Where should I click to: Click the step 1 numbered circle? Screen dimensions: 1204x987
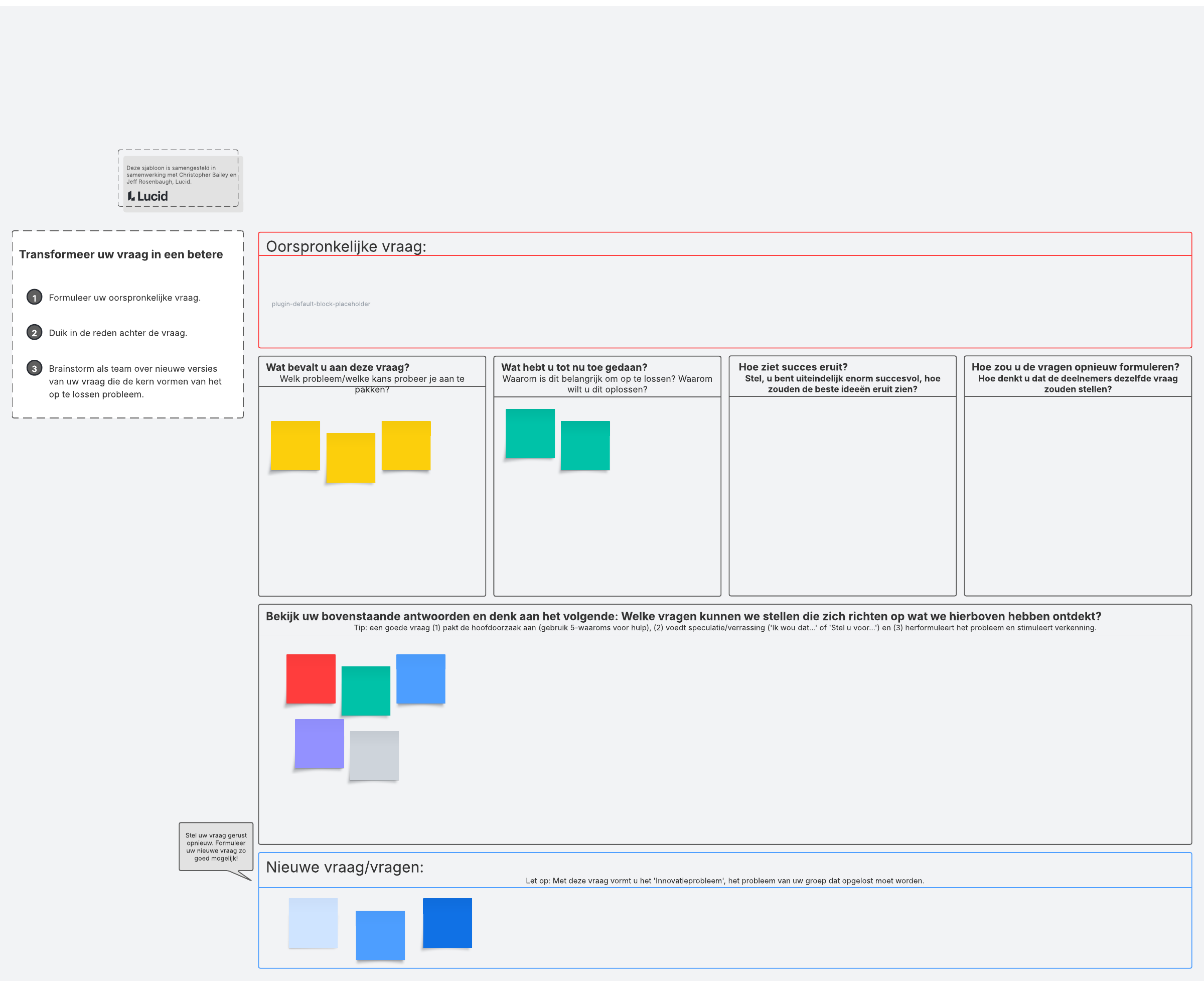tap(34, 298)
